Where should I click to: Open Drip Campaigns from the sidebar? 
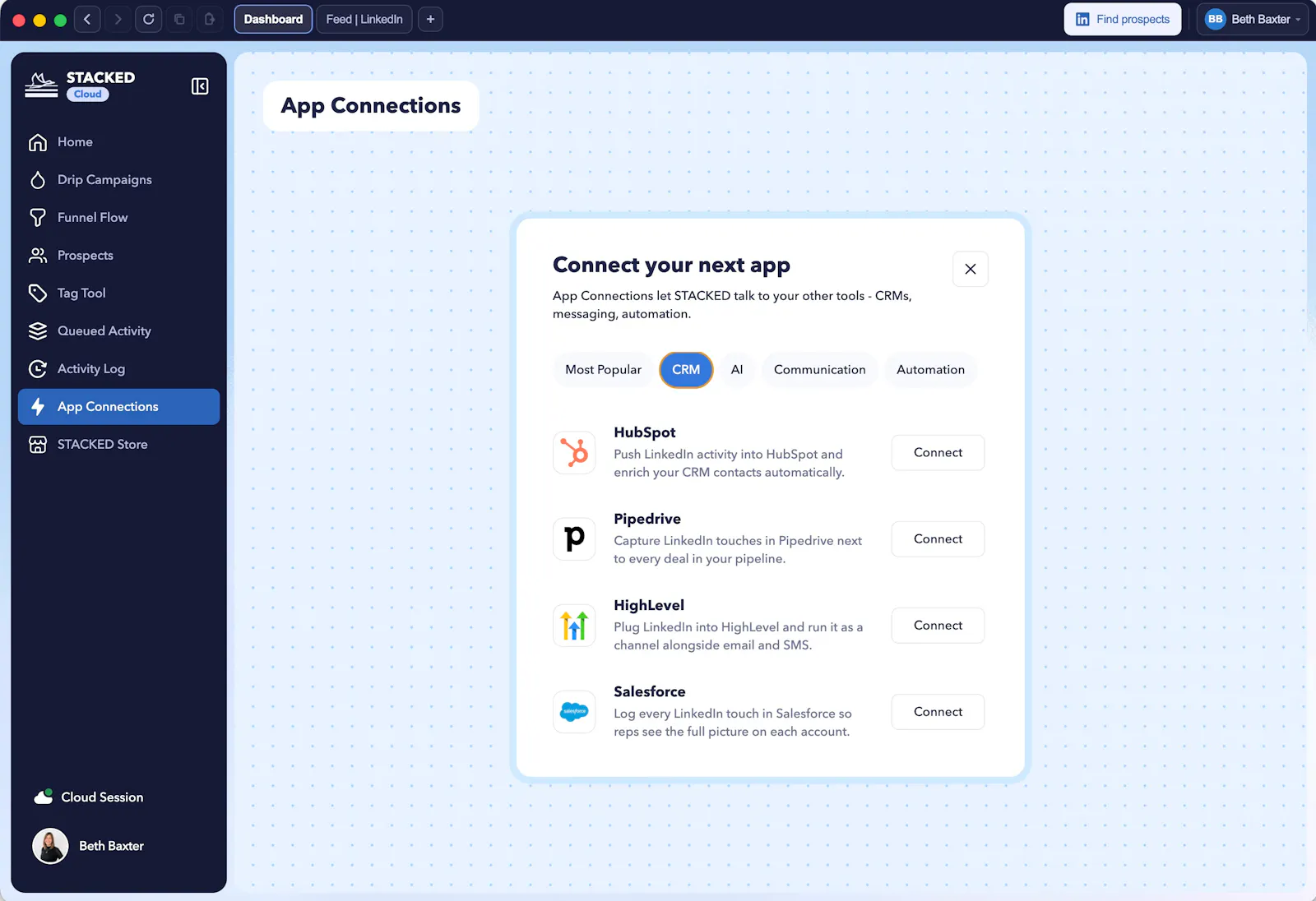[x=118, y=180]
